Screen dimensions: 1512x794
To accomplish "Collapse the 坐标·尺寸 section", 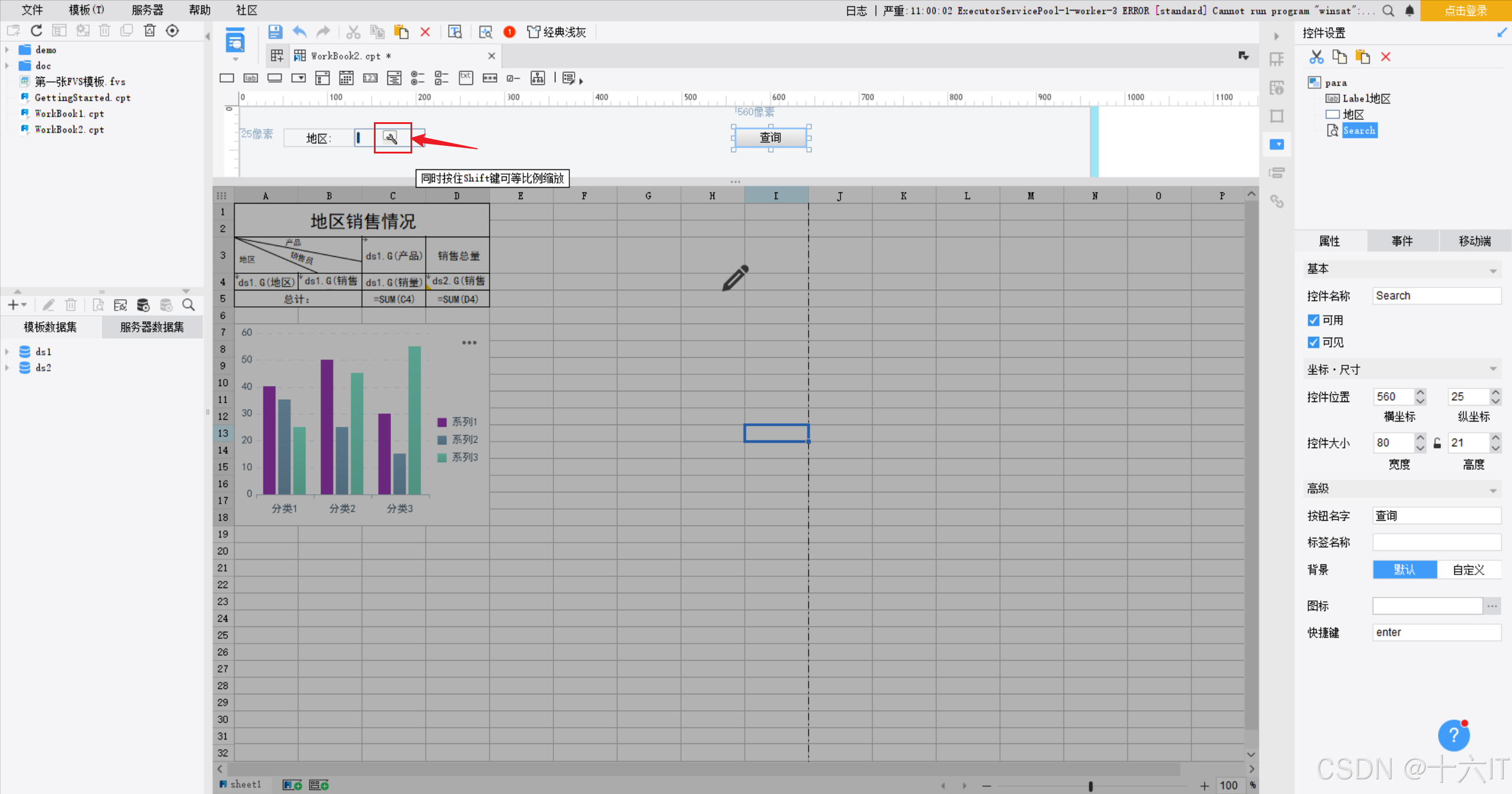I will 1493,370.
